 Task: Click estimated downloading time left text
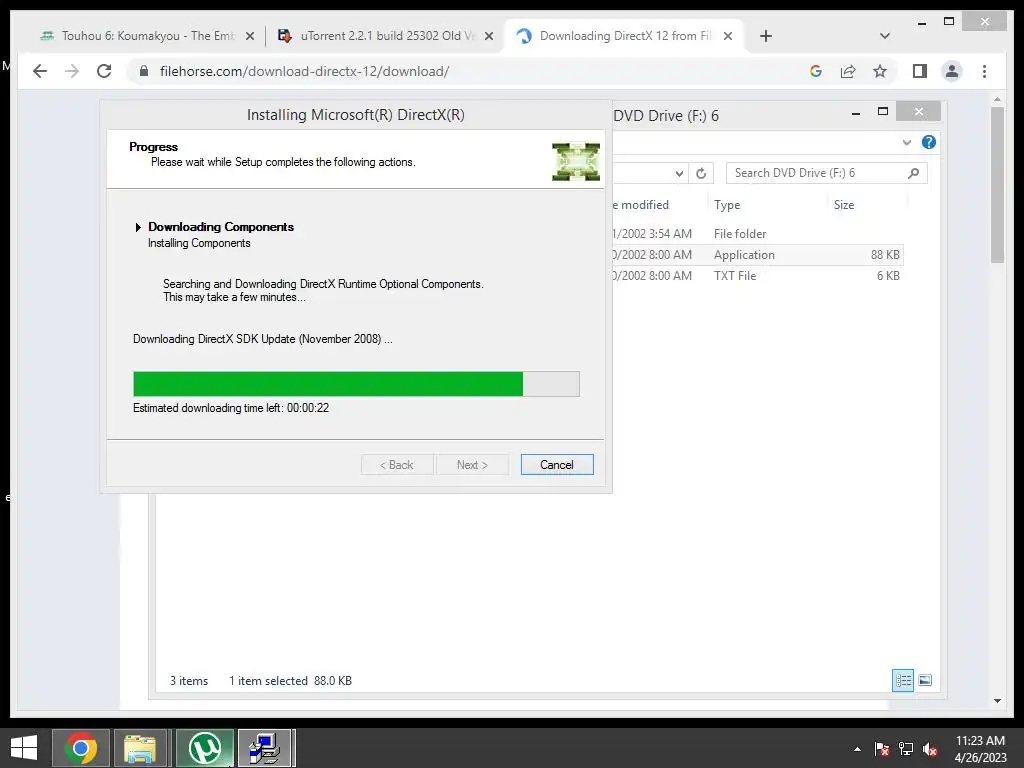231,408
